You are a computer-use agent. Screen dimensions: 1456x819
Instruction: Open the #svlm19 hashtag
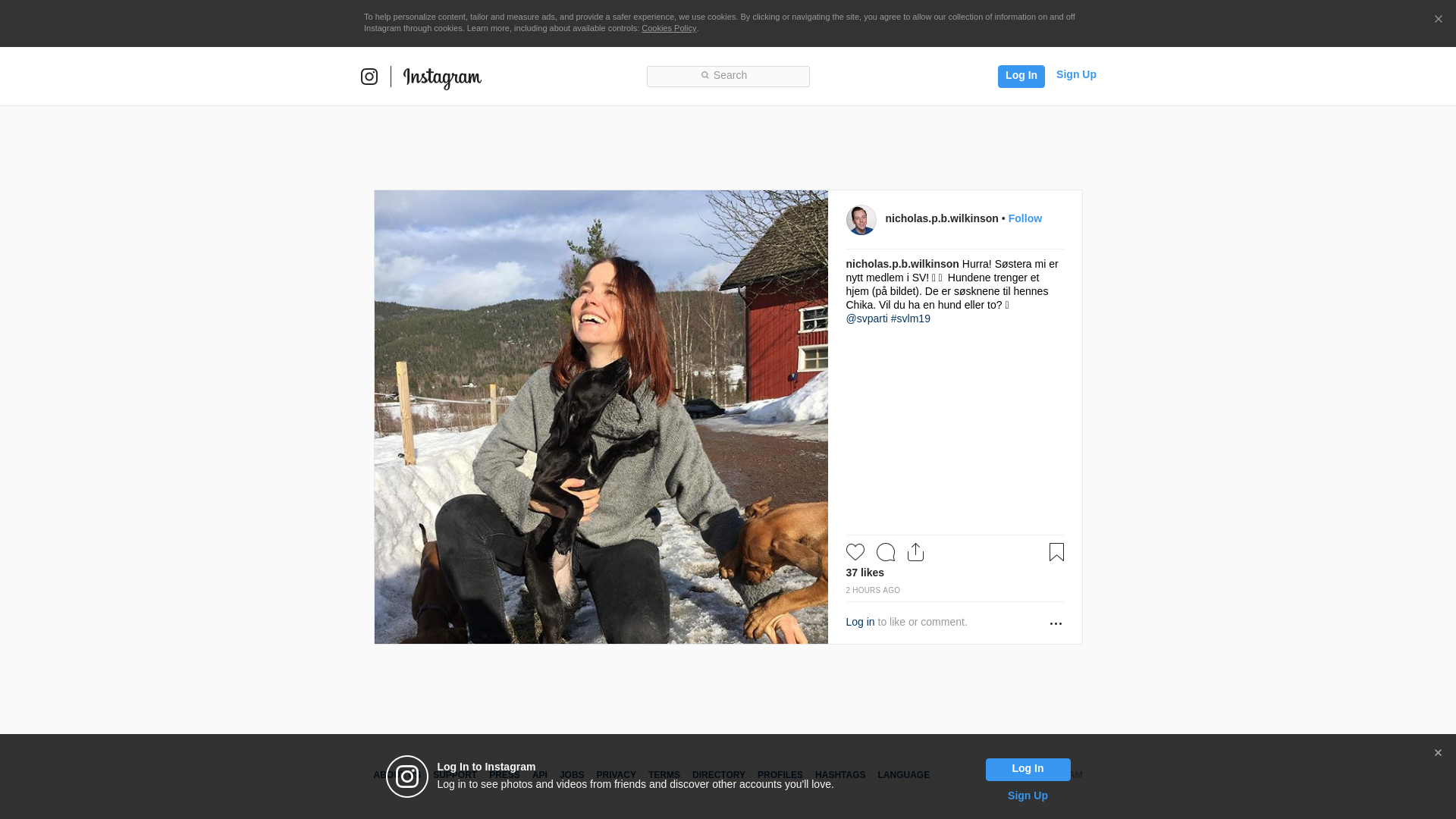[910, 318]
